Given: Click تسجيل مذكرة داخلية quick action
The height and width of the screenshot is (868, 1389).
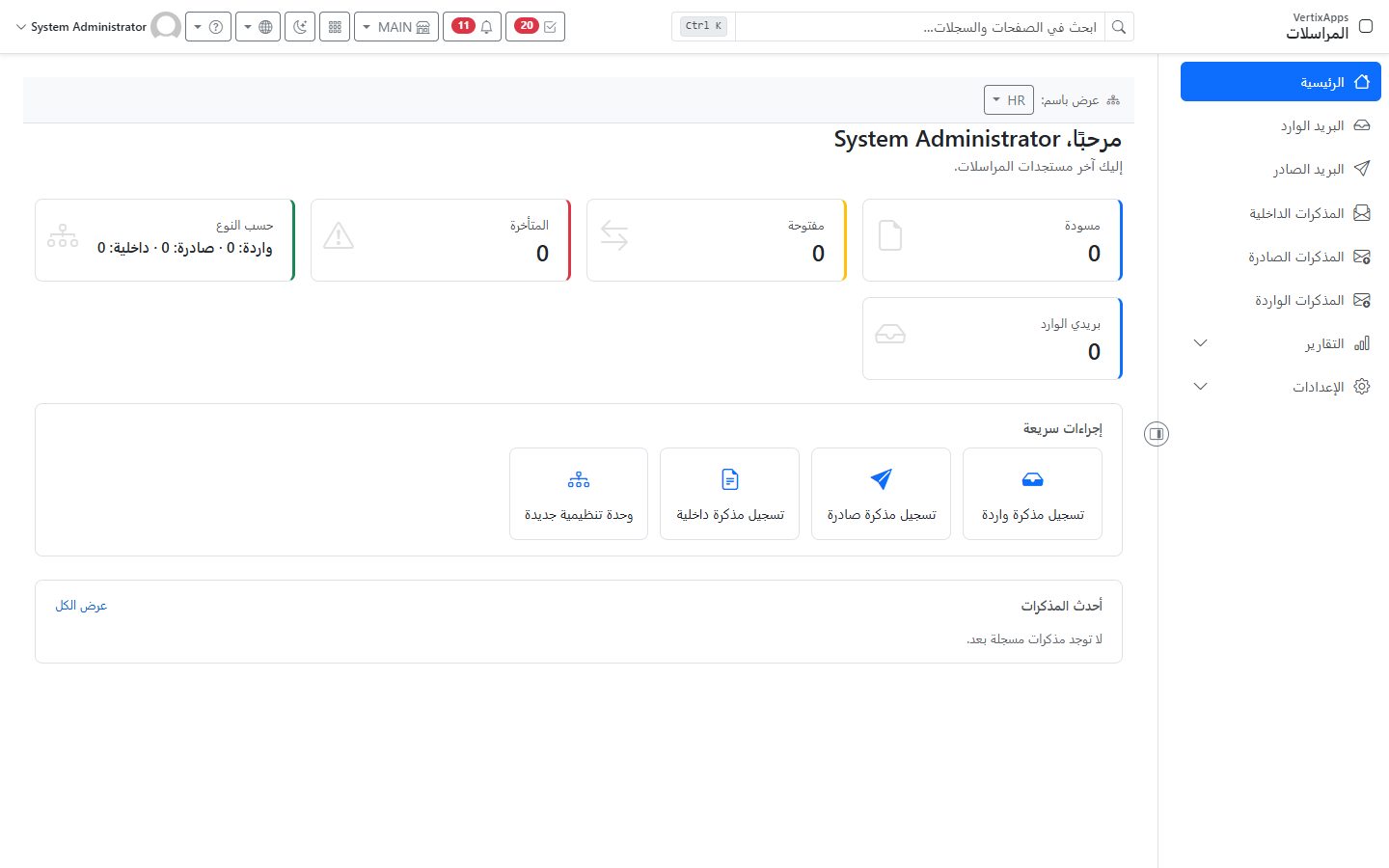Looking at the screenshot, I should pyautogui.click(x=730, y=494).
